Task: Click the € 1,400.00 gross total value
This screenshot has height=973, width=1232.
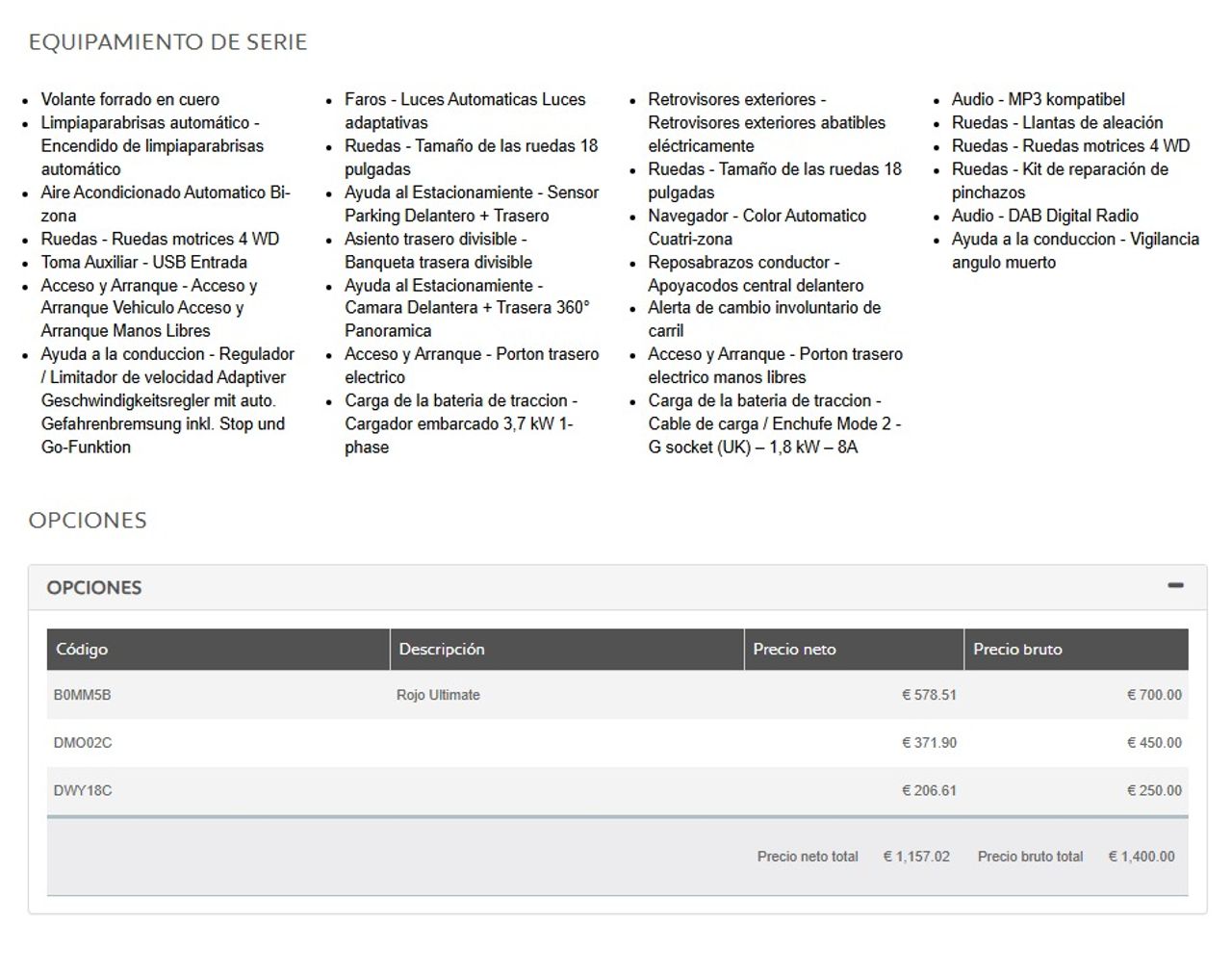Action: click(1142, 857)
